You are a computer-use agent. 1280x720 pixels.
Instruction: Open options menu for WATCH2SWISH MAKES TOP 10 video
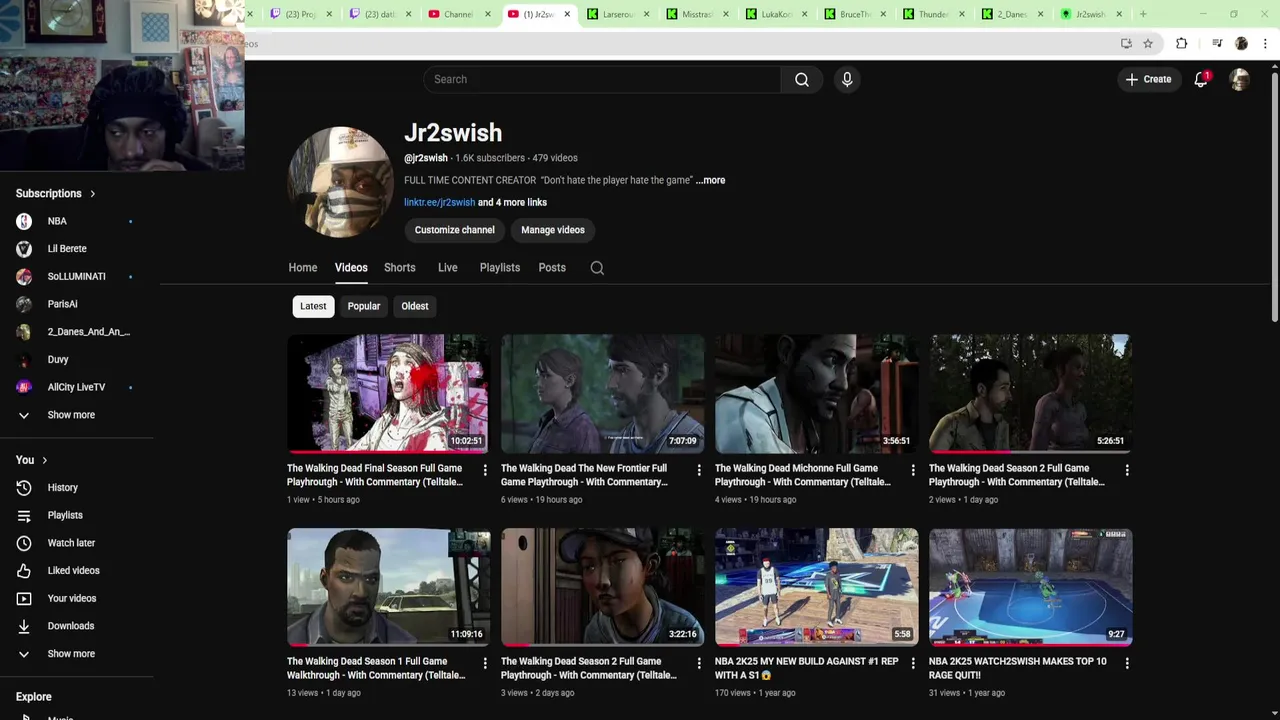click(1127, 662)
